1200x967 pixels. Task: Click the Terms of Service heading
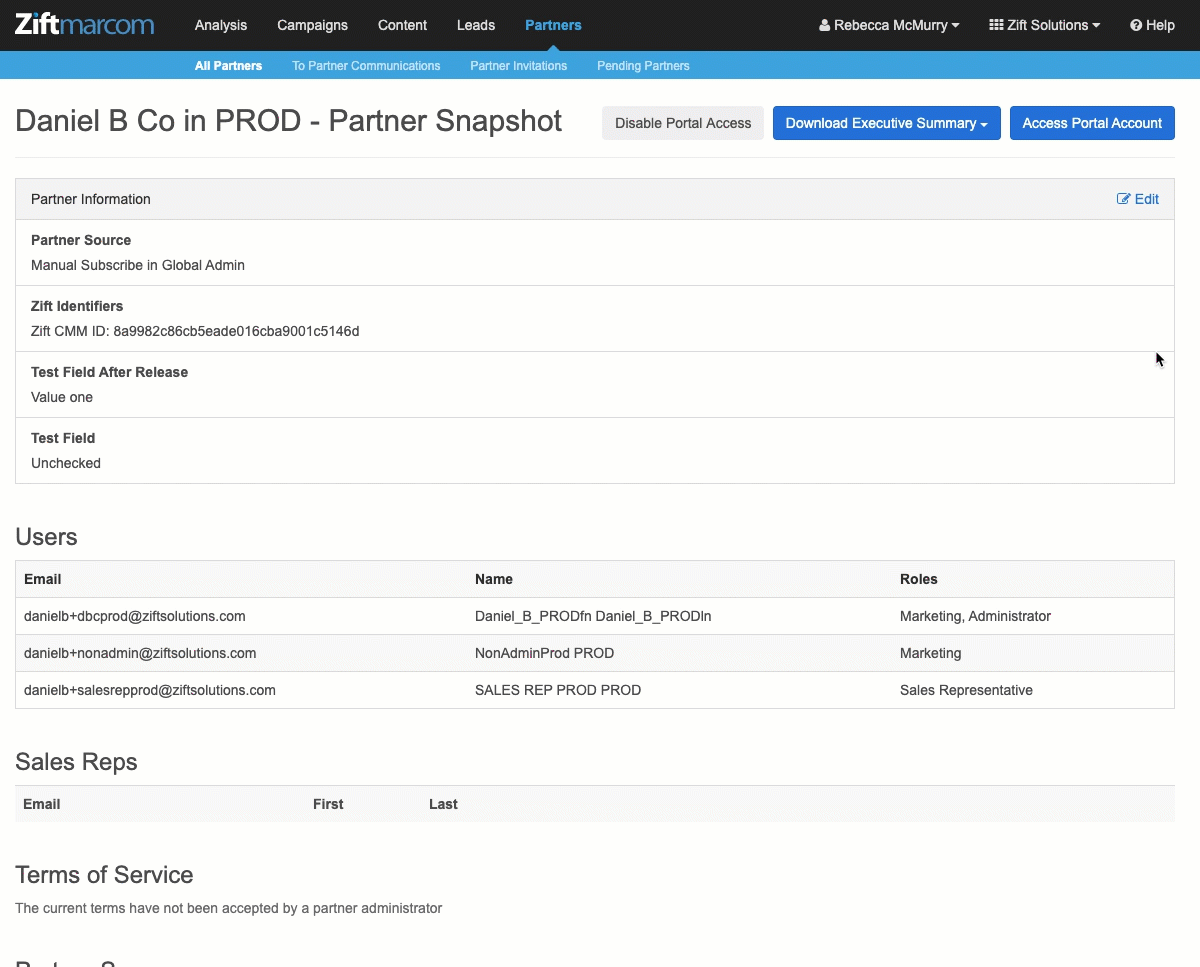point(104,875)
